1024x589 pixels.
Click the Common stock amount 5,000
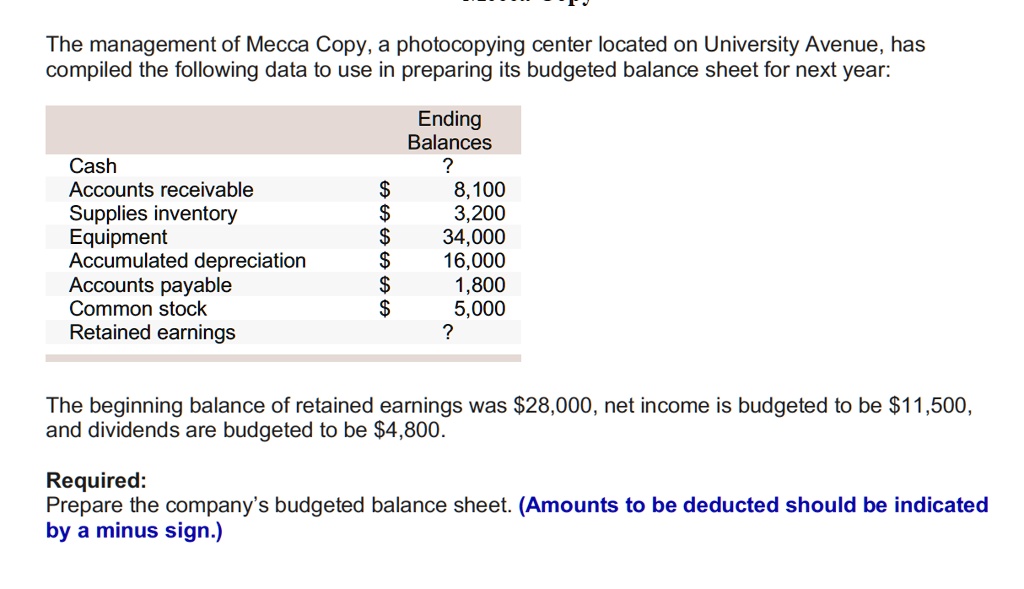click(479, 308)
